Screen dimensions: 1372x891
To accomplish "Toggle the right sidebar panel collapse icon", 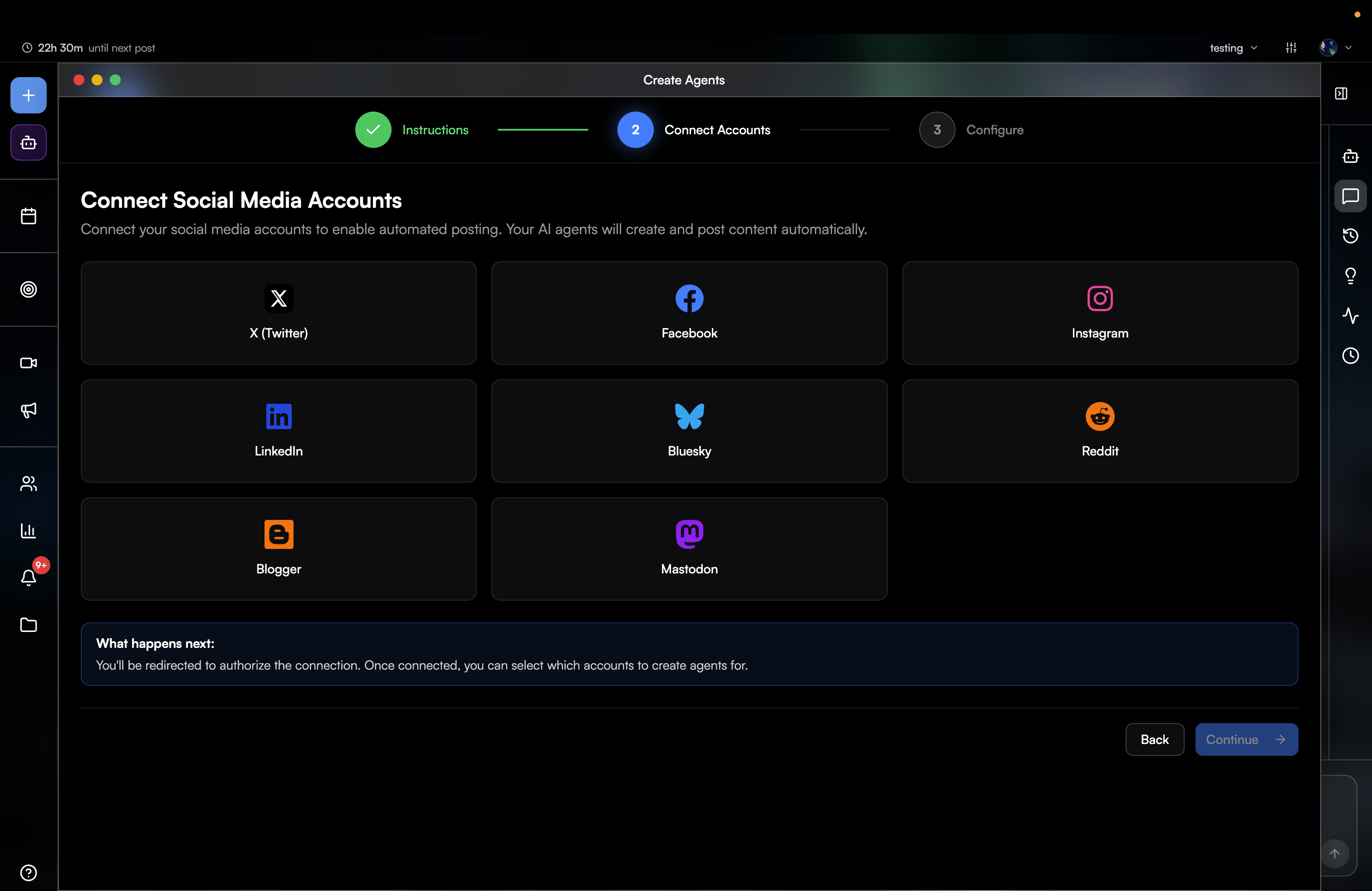I will tap(1341, 94).
